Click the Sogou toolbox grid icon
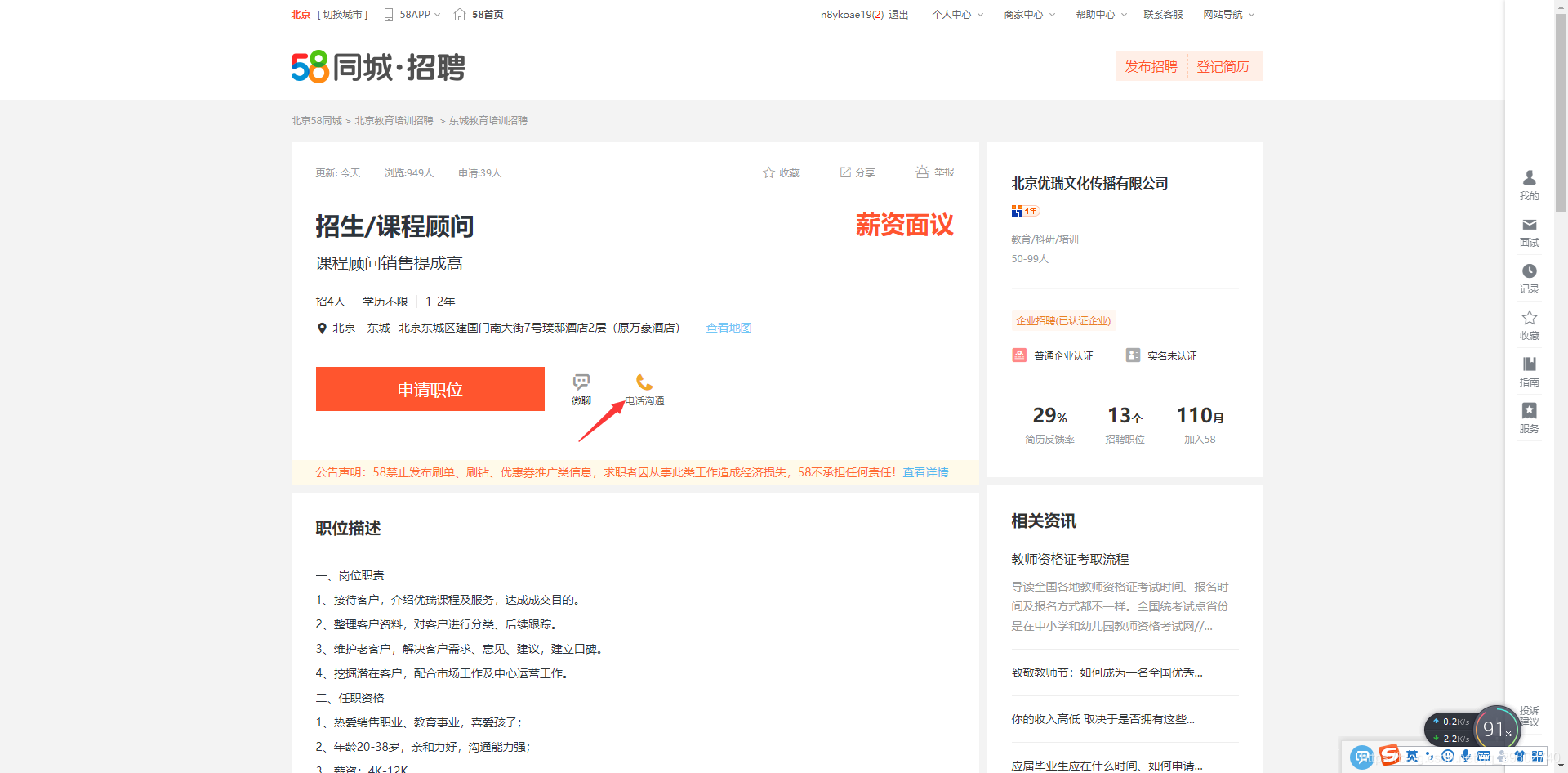This screenshot has height=773, width=1568. pyautogui.click(x=1537, y=756)
